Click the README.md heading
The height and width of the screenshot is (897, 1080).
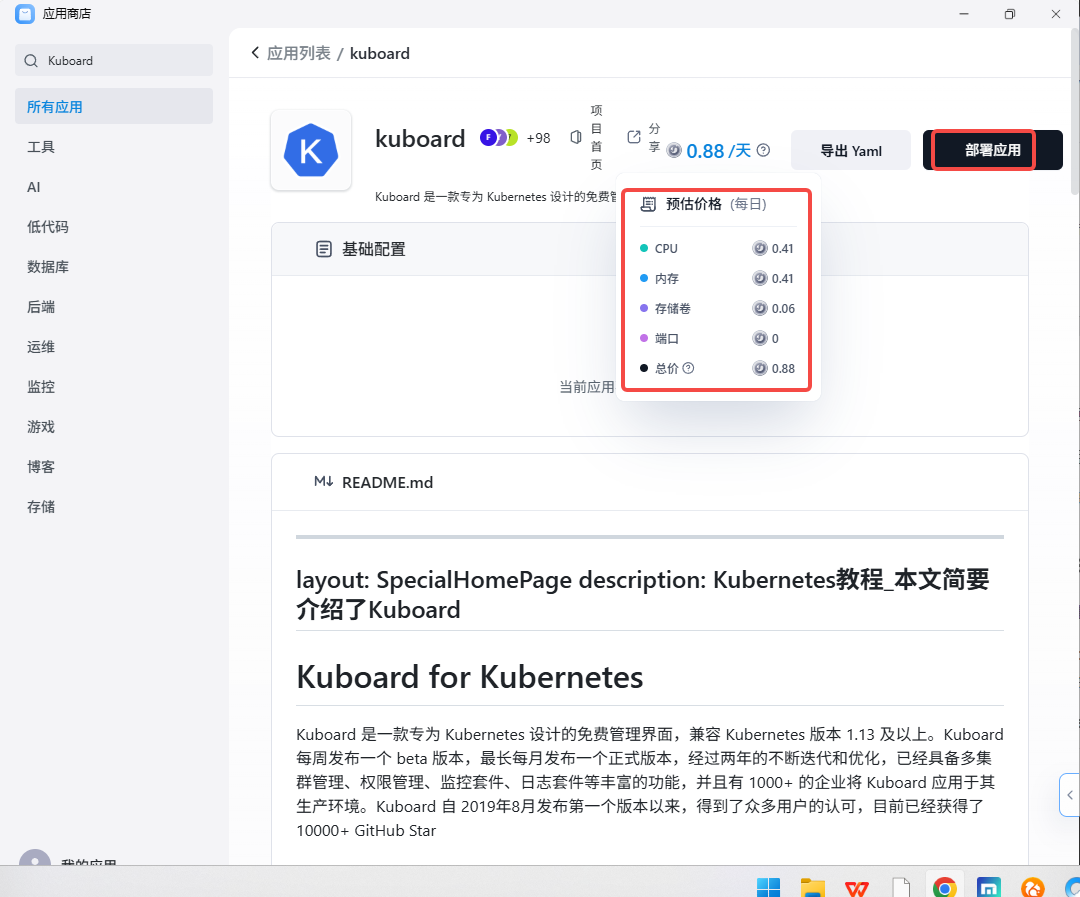[387, 482]
